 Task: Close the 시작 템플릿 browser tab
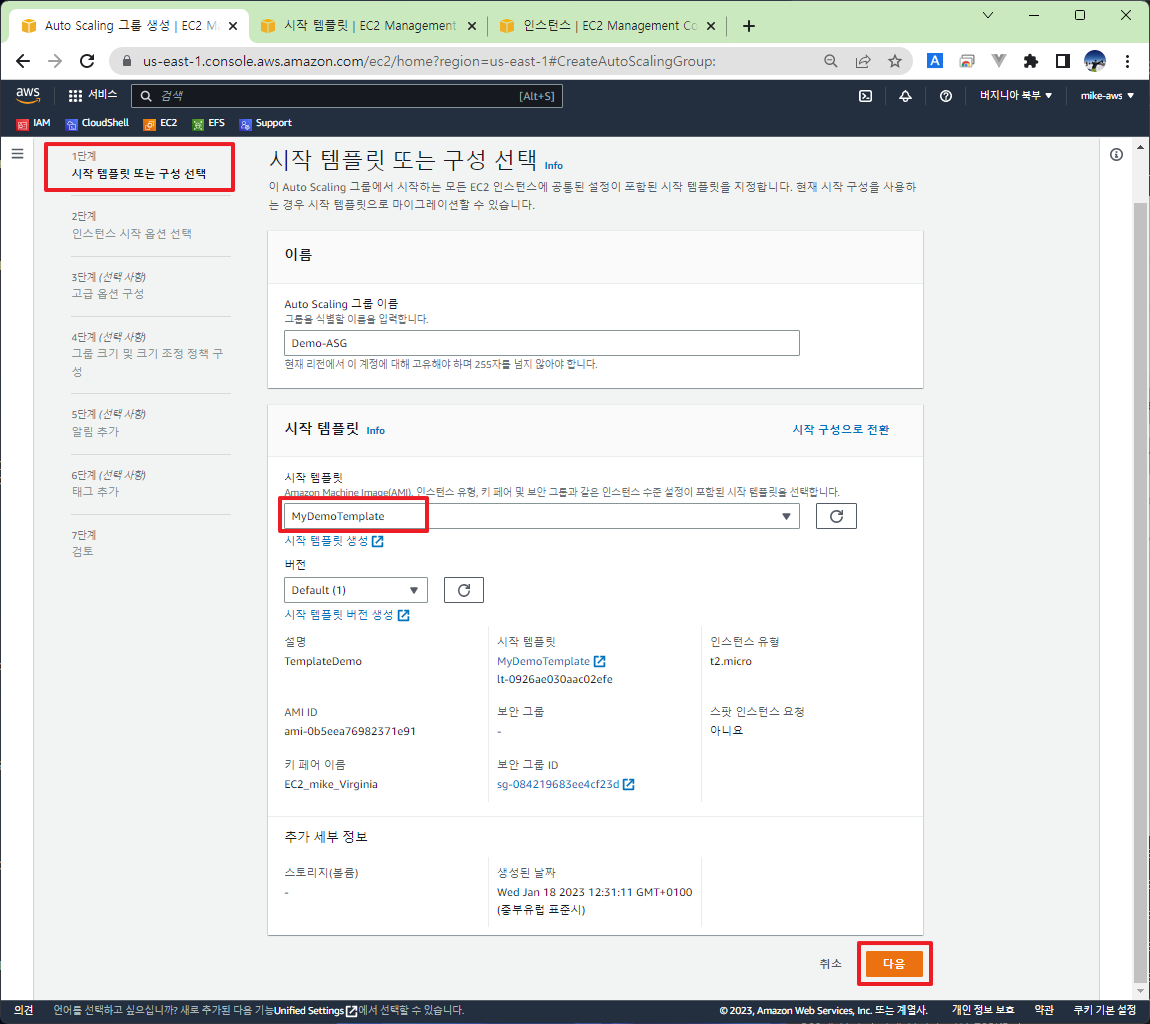(472, 26)
